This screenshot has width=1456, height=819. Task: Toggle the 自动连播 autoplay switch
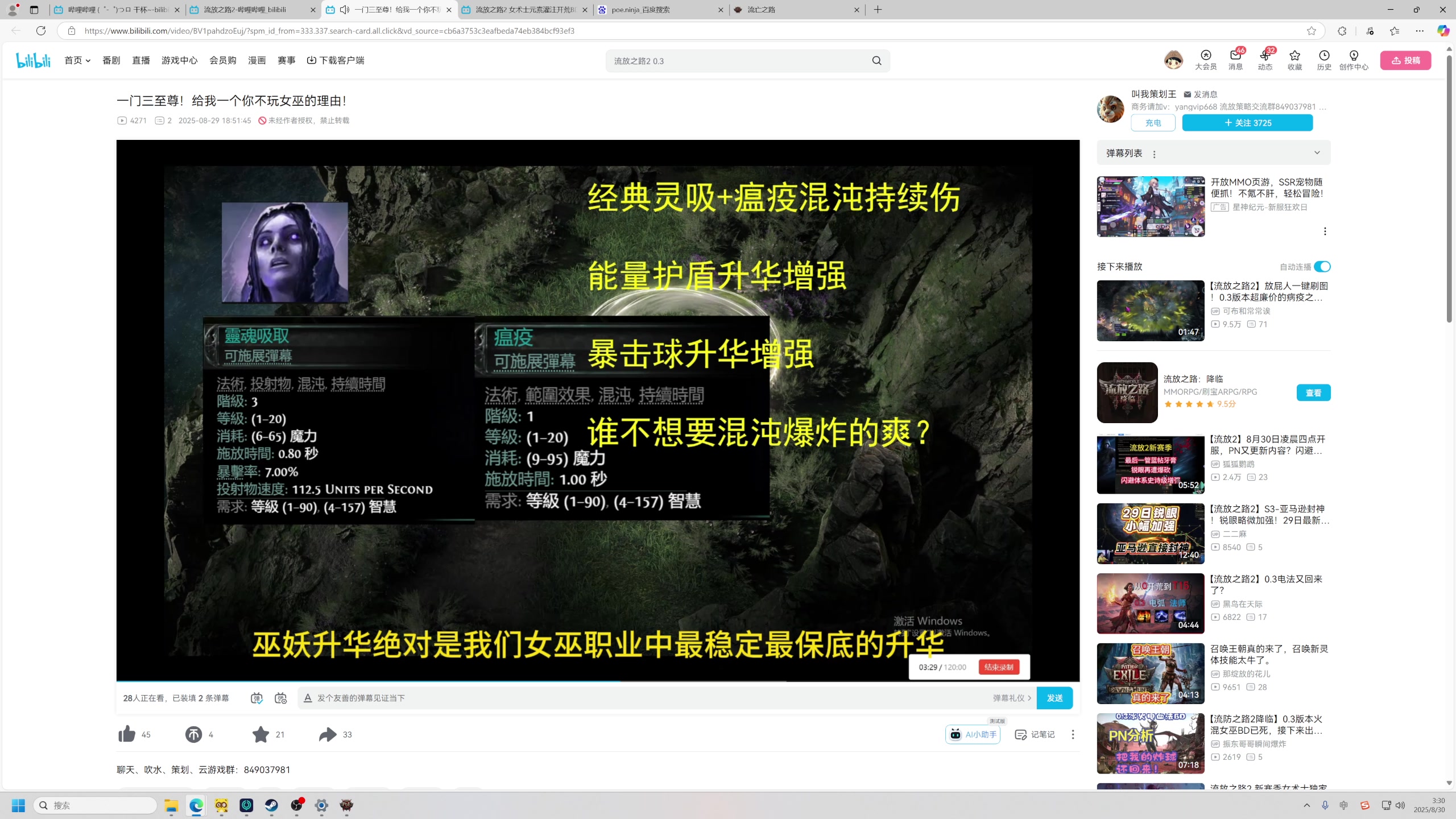(1322, 267)
